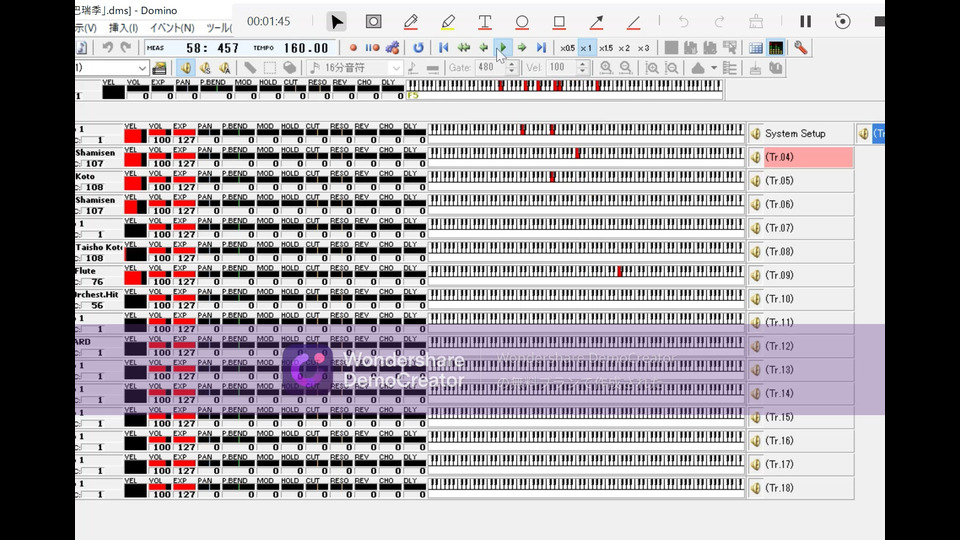Image resolution: width=960 pixels, height=540 pixels.
Task: Click the track properties icon beside the track dropdown
Action: [159, 68]
